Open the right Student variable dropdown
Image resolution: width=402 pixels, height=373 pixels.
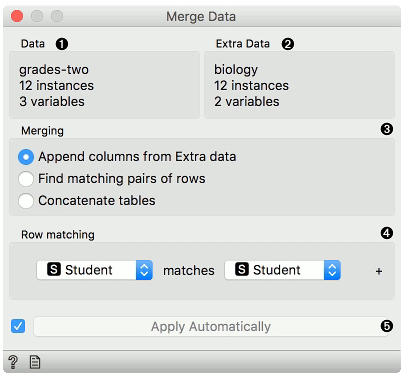pos(283,270)
